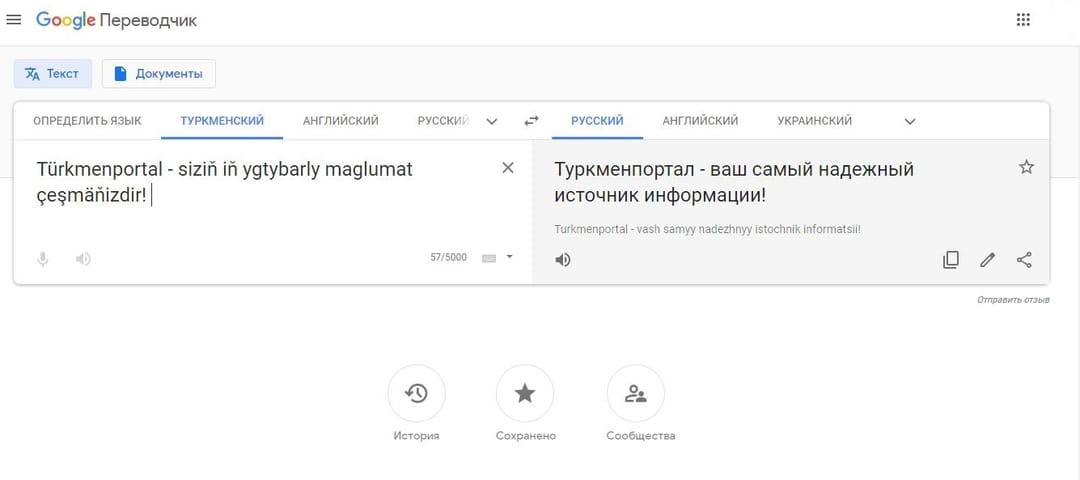
Task: Select the Текст translation mode
Action: [53, 74]
